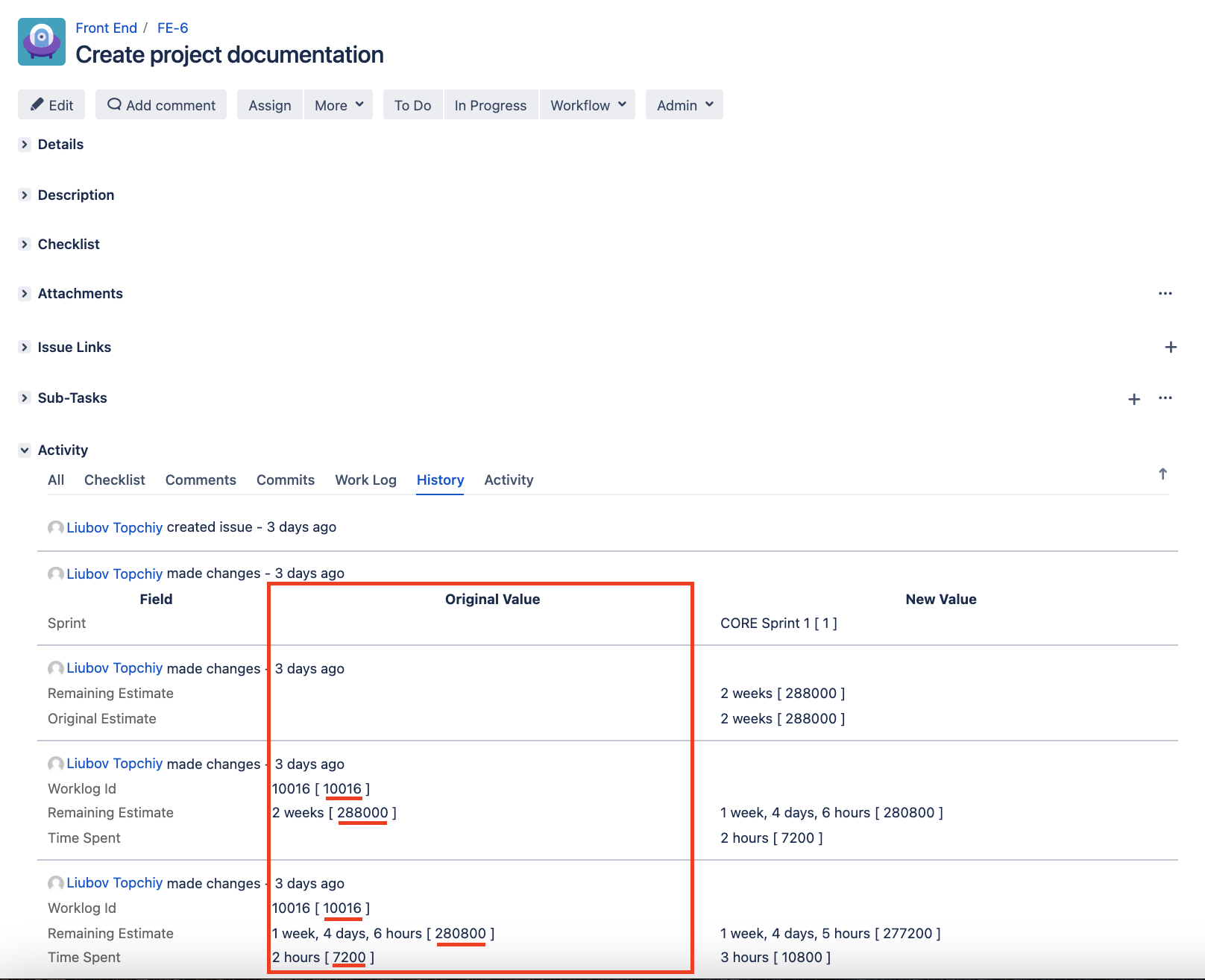Open the Admin dropdown menu
1205x980 pixels.
point(684,105)
